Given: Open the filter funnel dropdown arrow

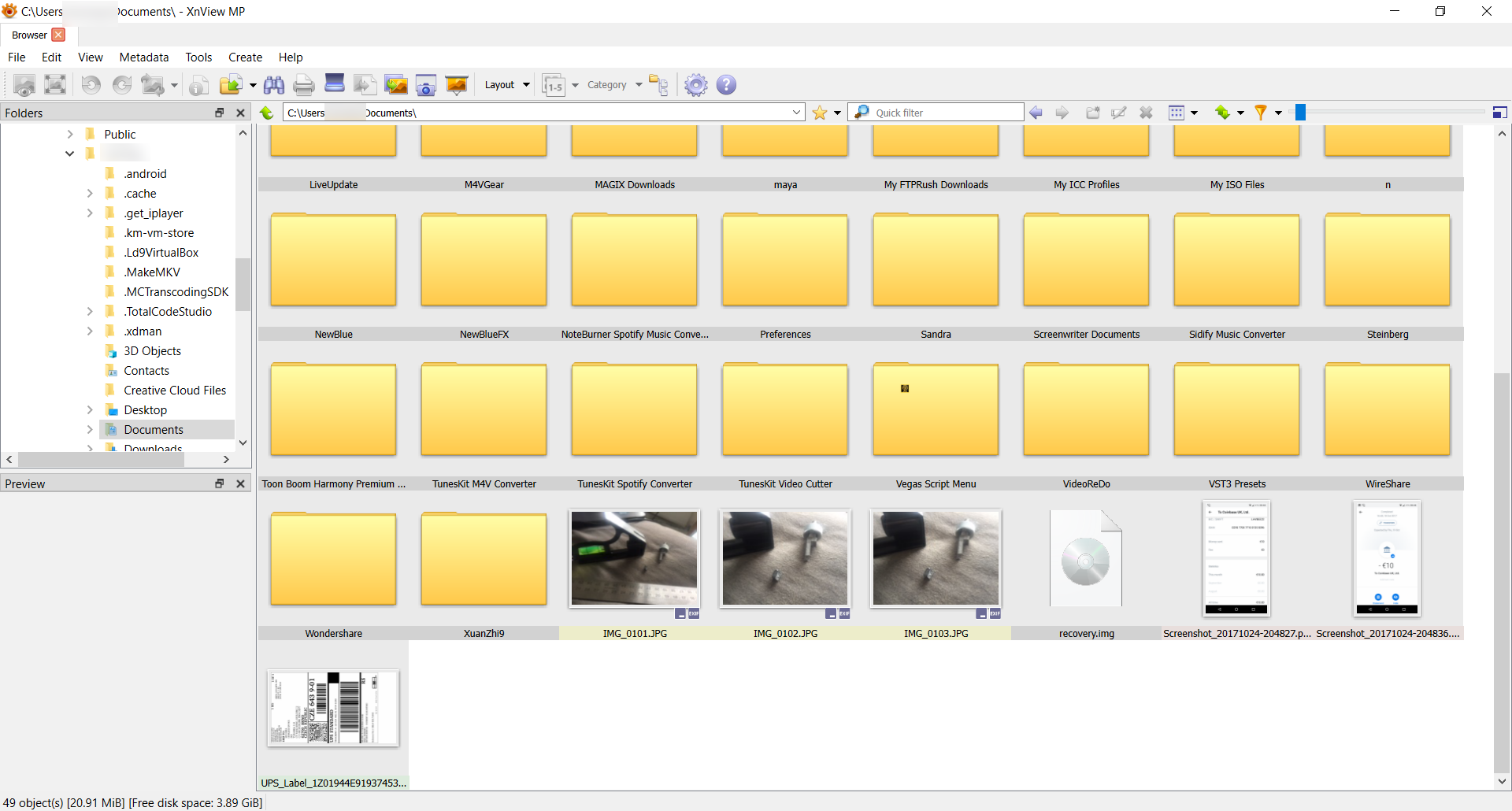Looking at the screenshot, I should (x=1278, y=113).
